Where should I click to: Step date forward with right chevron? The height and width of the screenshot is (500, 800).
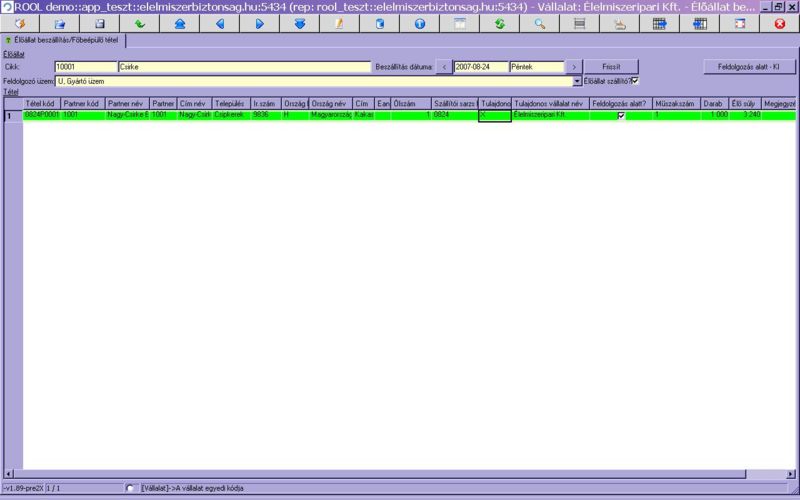click(574, 67)
